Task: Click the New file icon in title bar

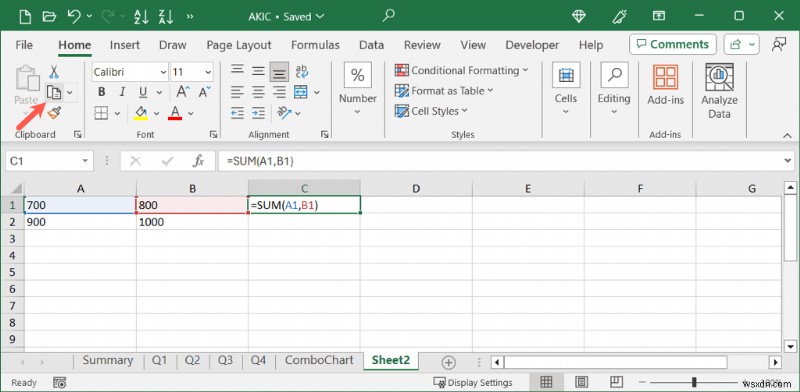Action: pyautogui.click(x=24, y=16)
